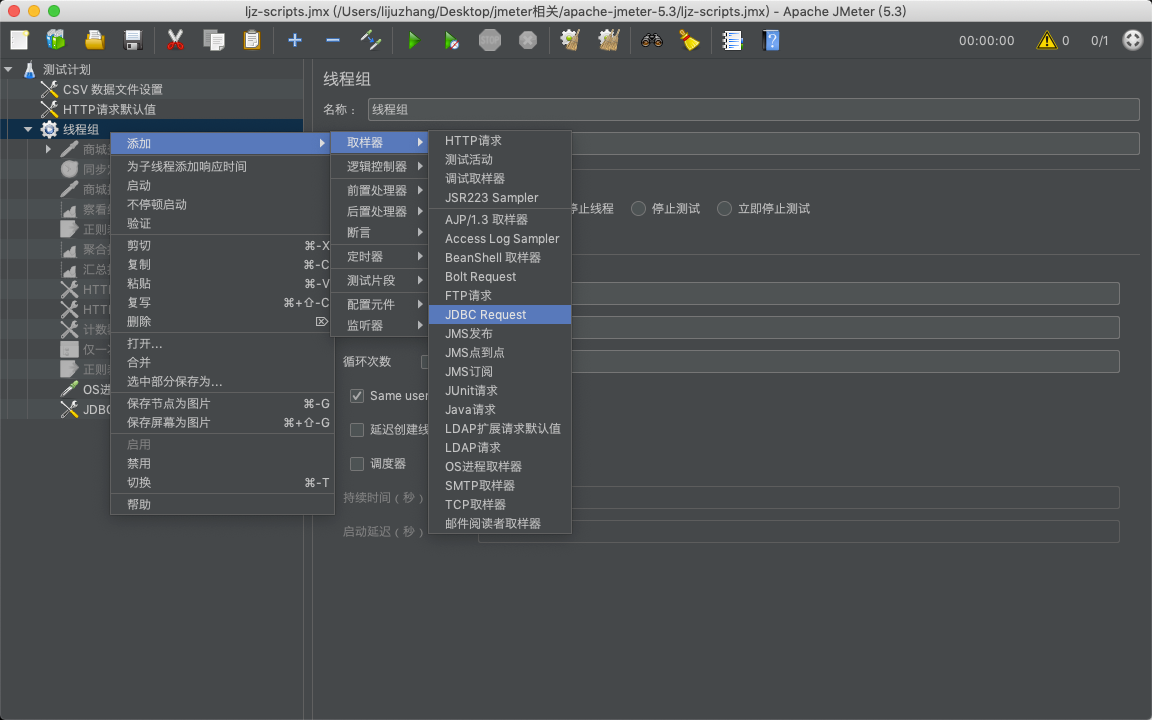Click the New test plan toolbar icon
The height and width of the screenshot is (720, 1152).
[x=20, y=40]
